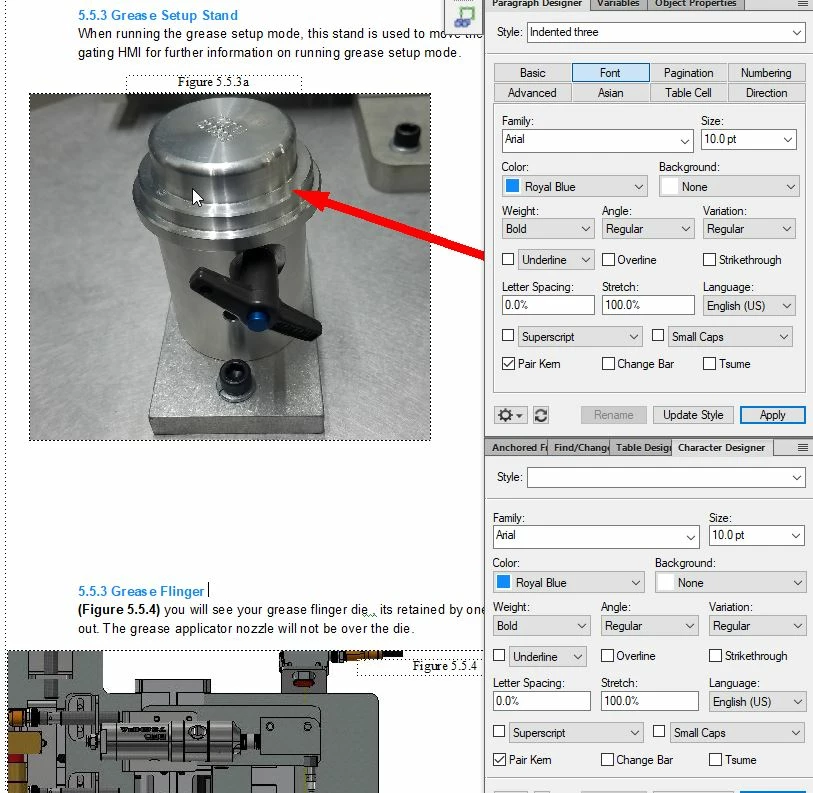Toggle Underline checkbox in Character Designer
This screenshot has width=813, height=793.
pos(499,656)
